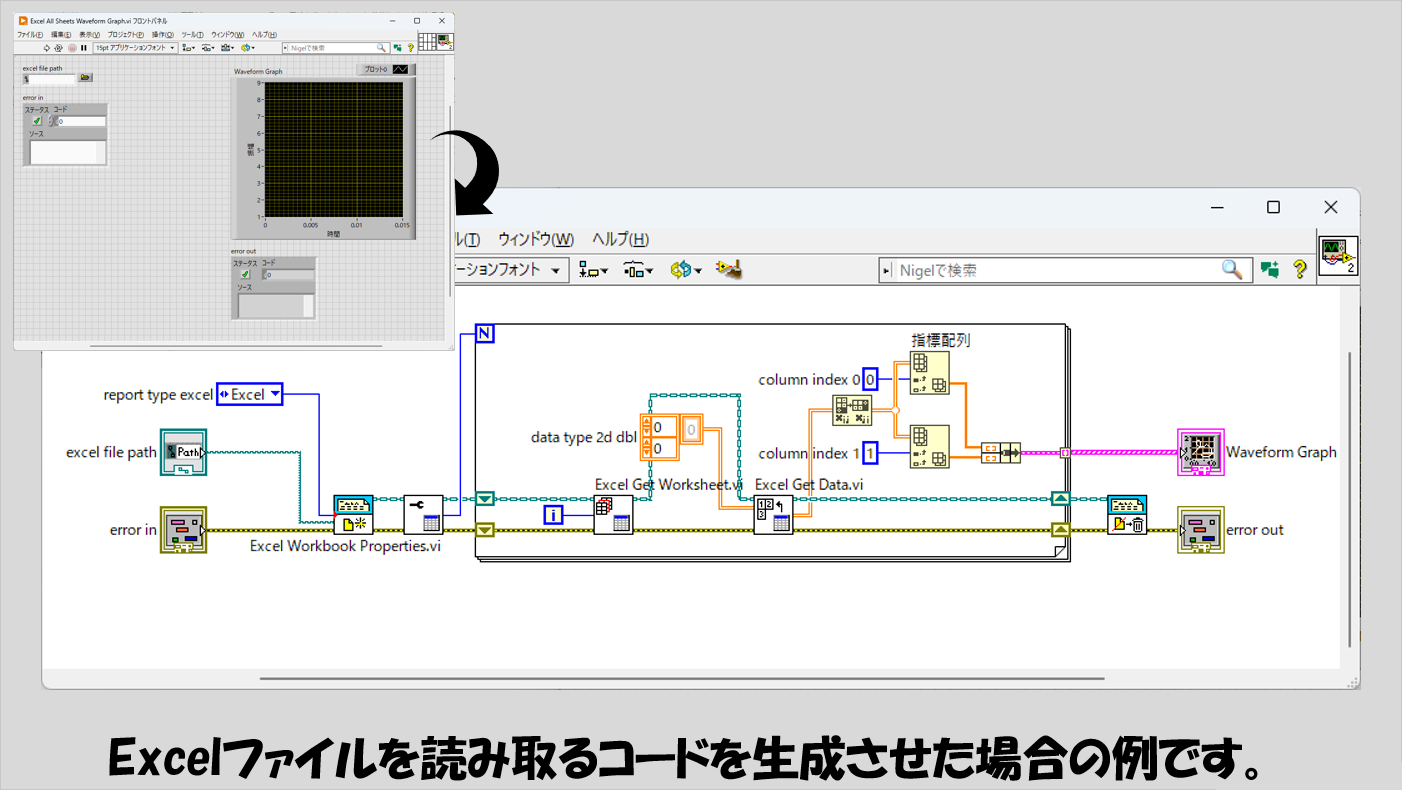Select the error out cluster terminal on the diagram

[x=1201, y=530]
